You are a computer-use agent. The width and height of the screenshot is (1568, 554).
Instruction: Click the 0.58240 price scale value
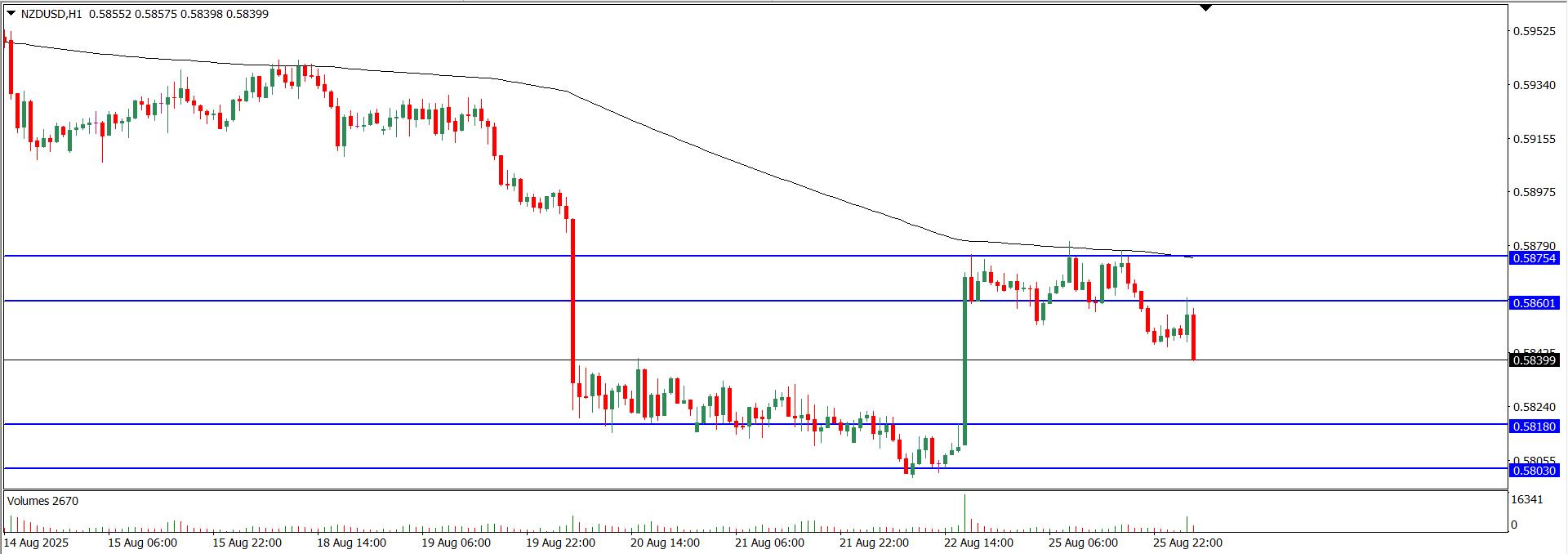1534,407
